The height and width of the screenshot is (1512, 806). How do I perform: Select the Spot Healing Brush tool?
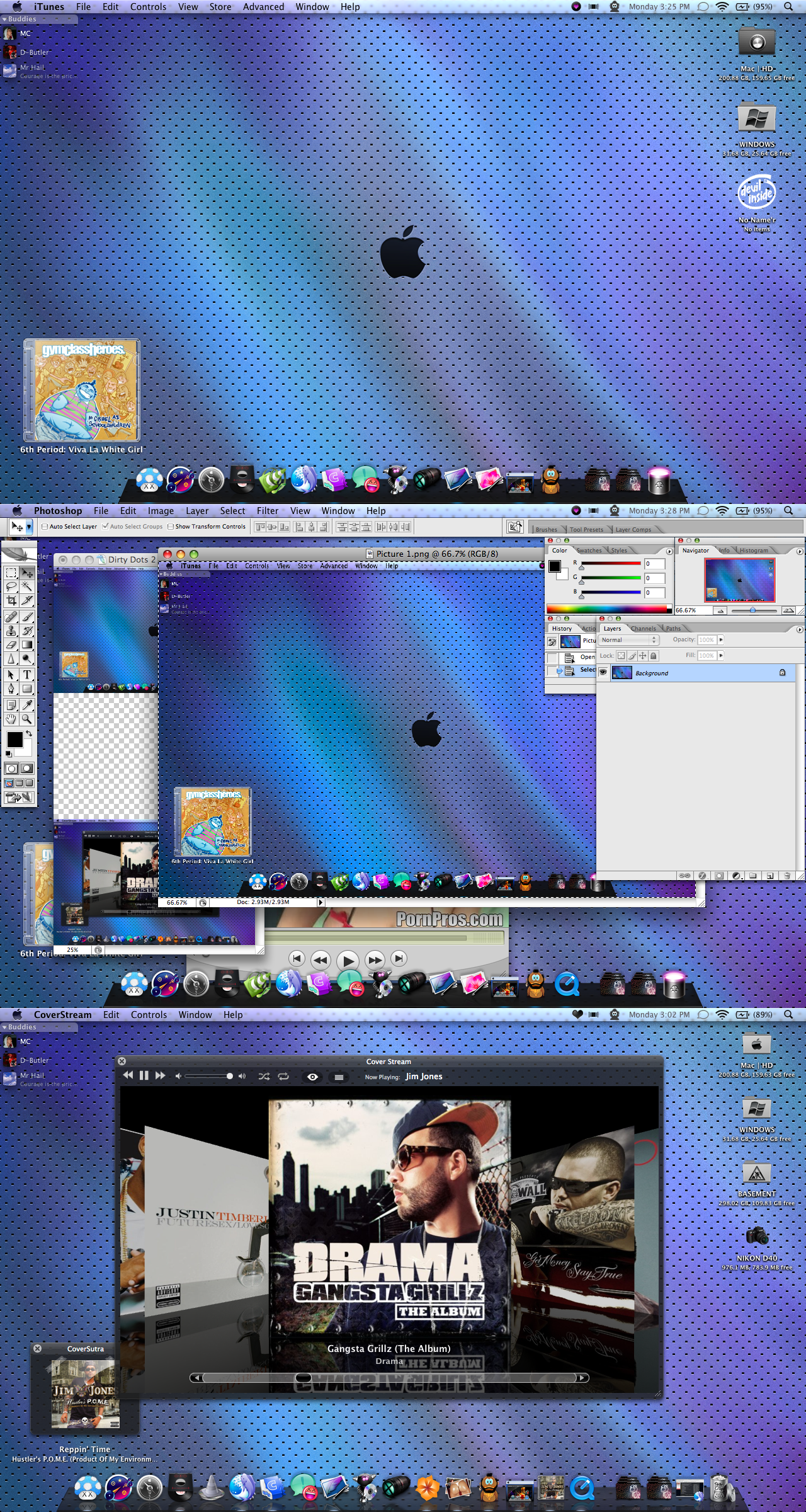(x=11, y=617)
